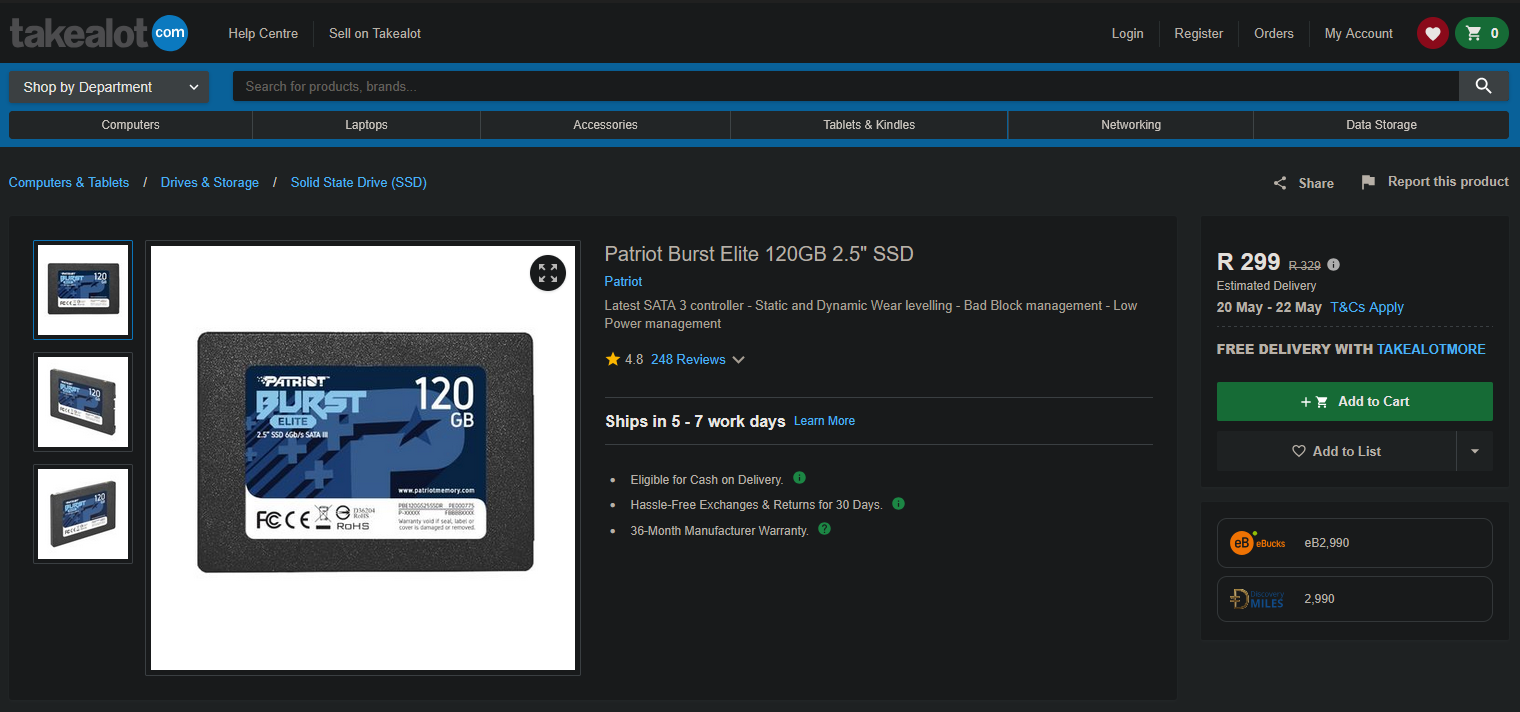Open the Networking category tab
Image resolution: width=1520 pixels, height=712 pixels.
pyautogui.click(x=1131, y=125)
